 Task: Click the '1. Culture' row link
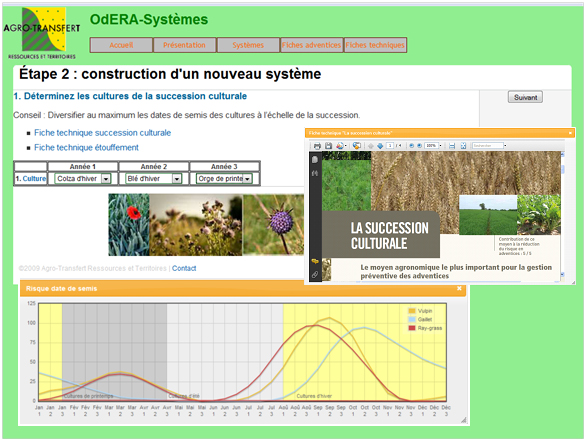click(31, 179)
